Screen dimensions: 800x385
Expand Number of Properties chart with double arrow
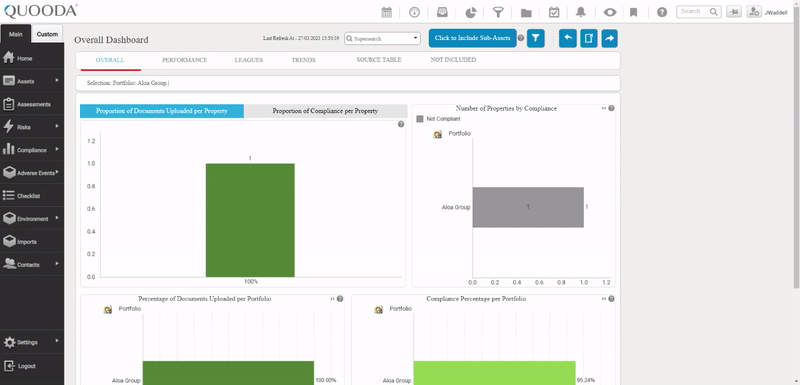[604, 108]
